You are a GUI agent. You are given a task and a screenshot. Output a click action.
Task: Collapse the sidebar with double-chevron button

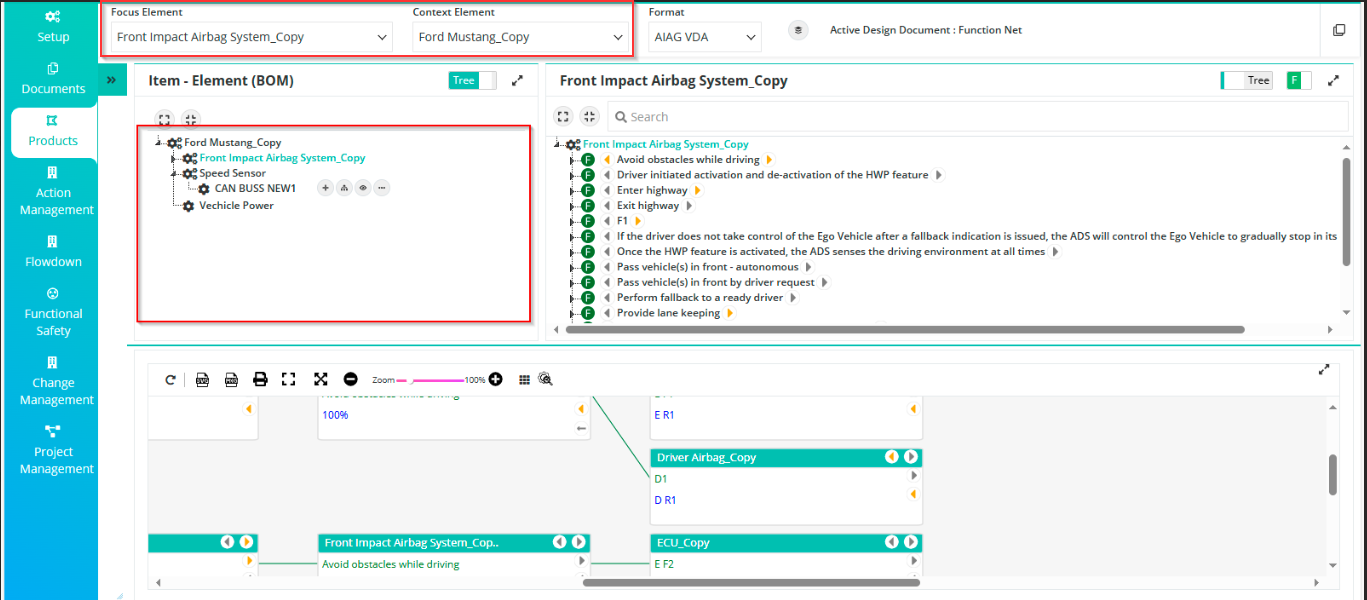coord(112,80)
